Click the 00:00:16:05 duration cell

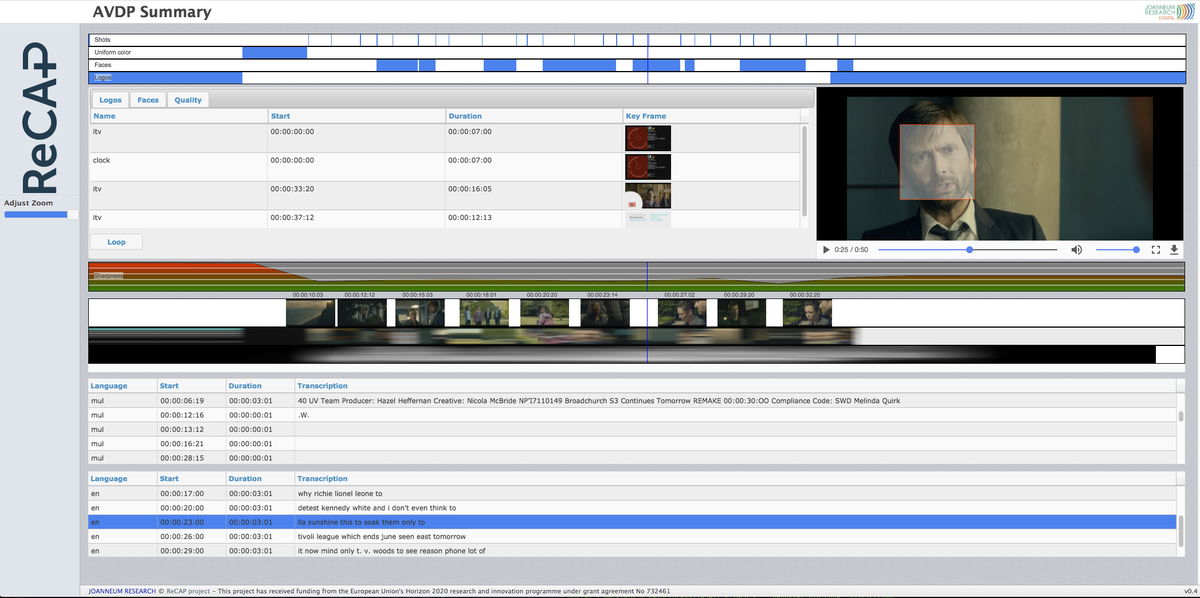[x=534, y=195]
